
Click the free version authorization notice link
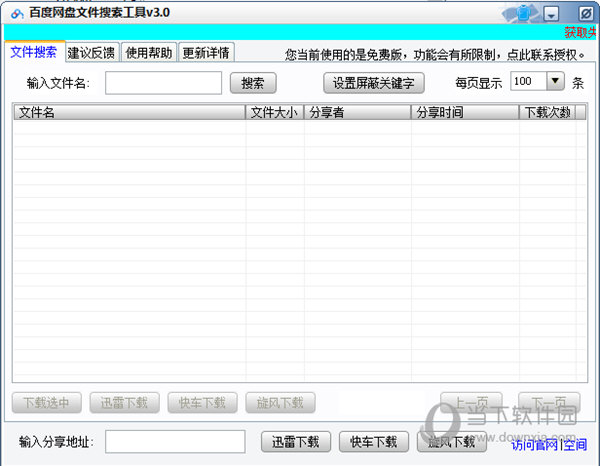pos(435,55)
